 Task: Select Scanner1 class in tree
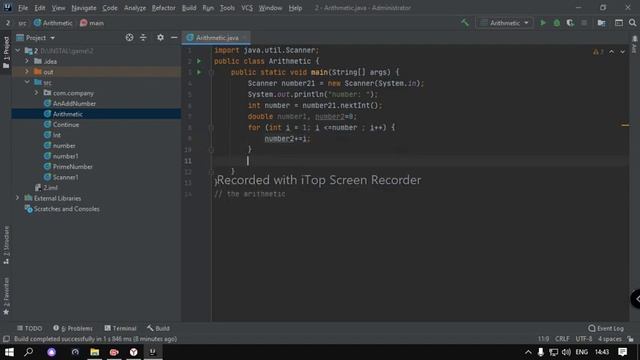(65, 177)
